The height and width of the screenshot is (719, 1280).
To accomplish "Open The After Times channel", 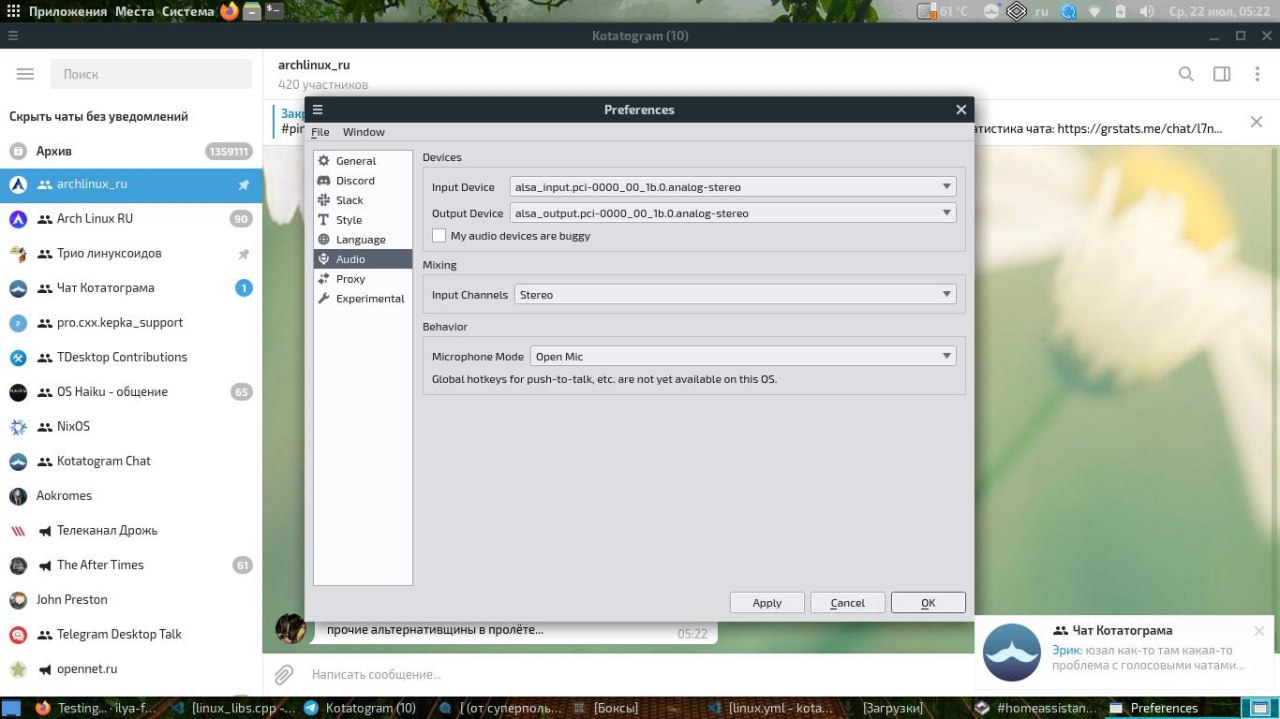I will pyautogui.click(x=131, y=565).
